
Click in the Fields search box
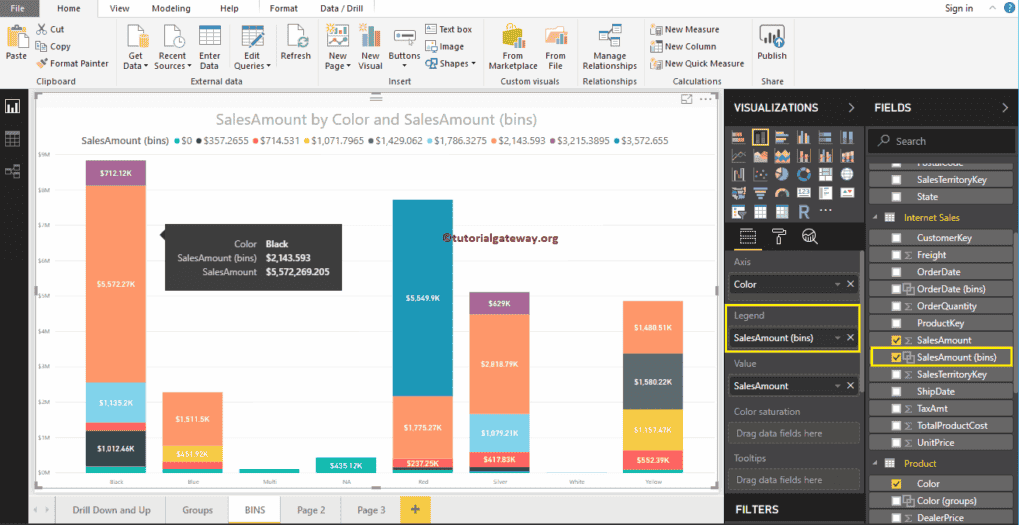(x=940, y=141)
